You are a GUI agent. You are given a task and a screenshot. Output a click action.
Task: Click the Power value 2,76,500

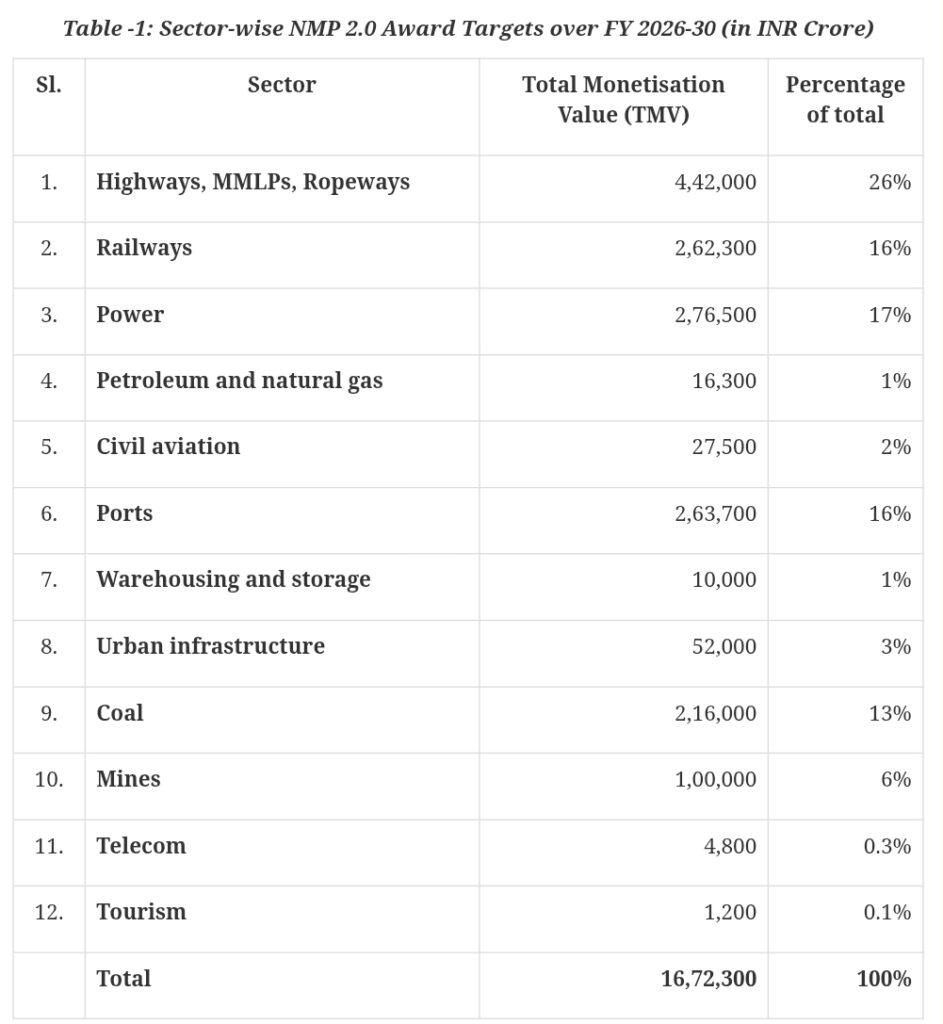[x=715, y=315]
